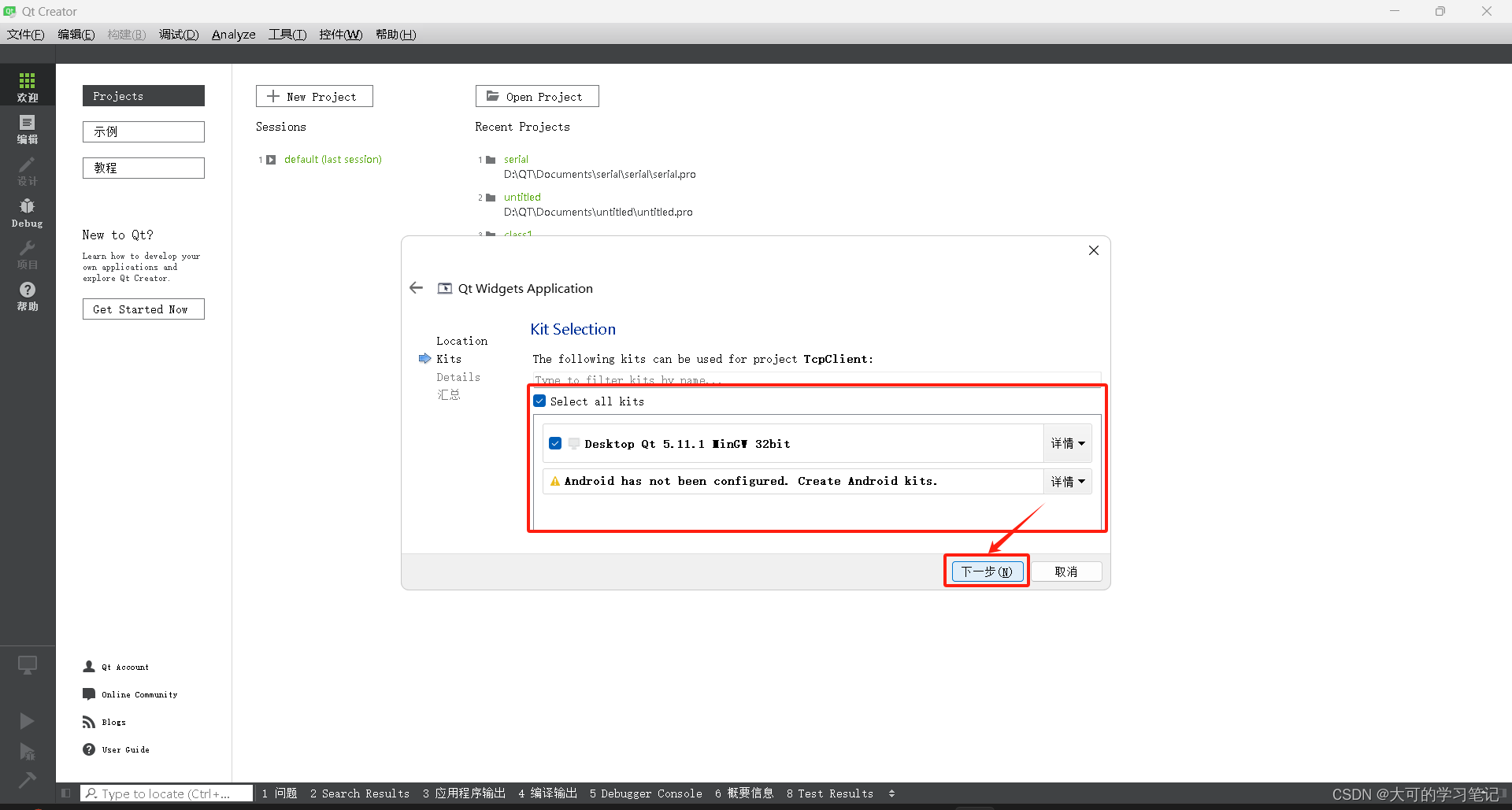Switch to Debug mode in the sidebar

pyautogui.click(x=28, y=212)
